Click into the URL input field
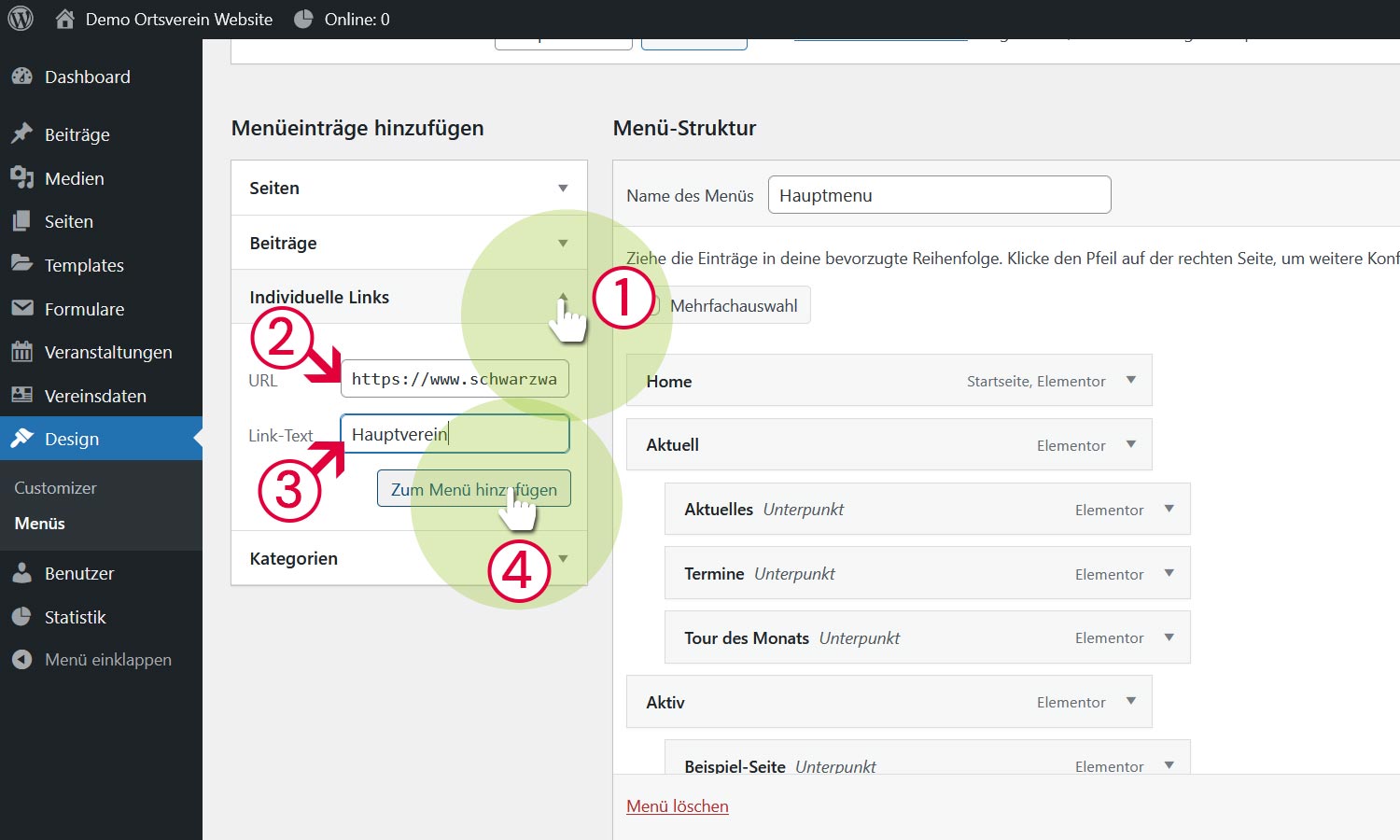The image size is (1400, 840). [x=455, y=379]
